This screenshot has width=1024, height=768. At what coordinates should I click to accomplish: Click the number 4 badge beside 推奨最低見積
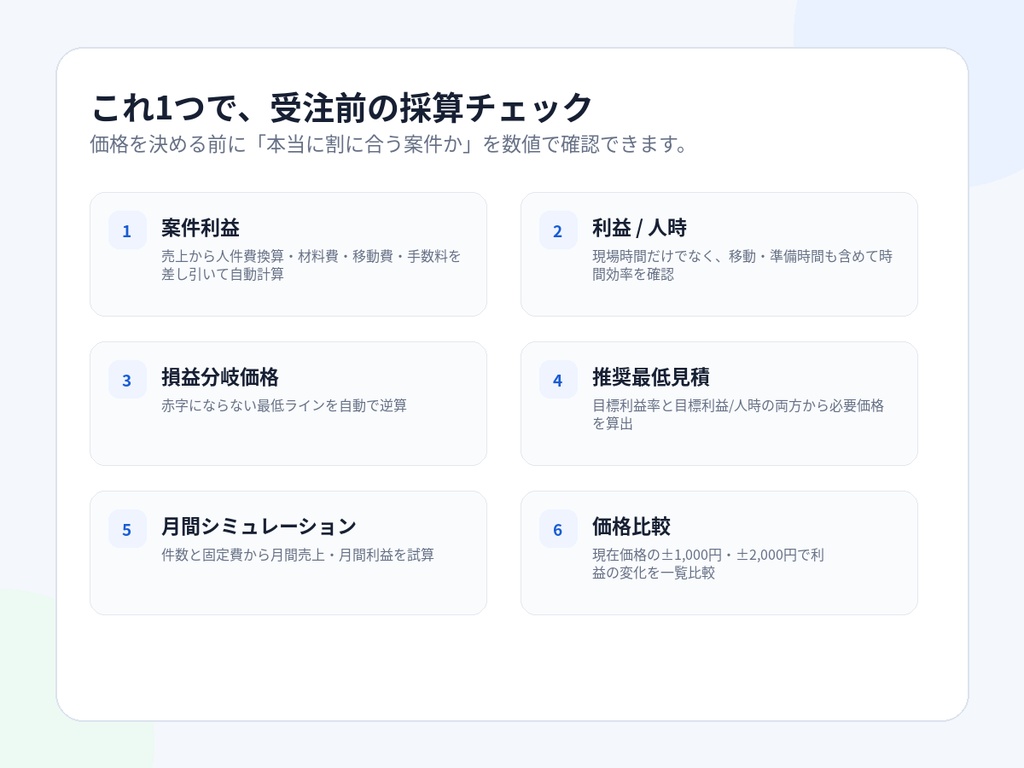tap(558, 379)
